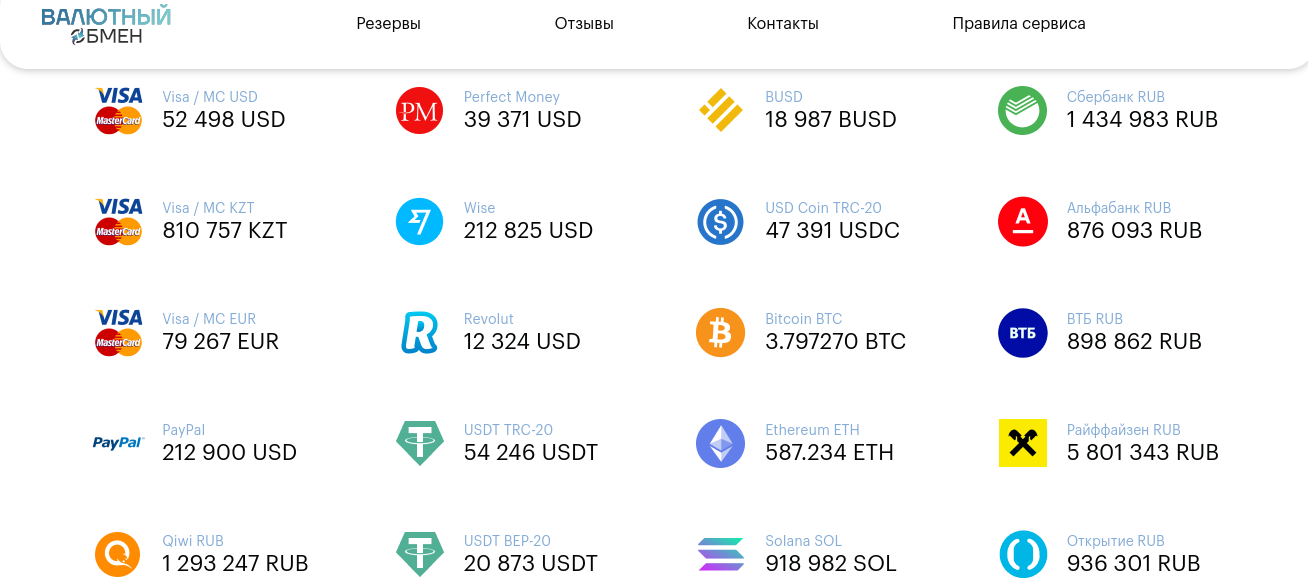The width and height of the screenshot is (1308, 582).
Task: Click the Альфабанк red icon
Action: click(x=1022, y=222)
